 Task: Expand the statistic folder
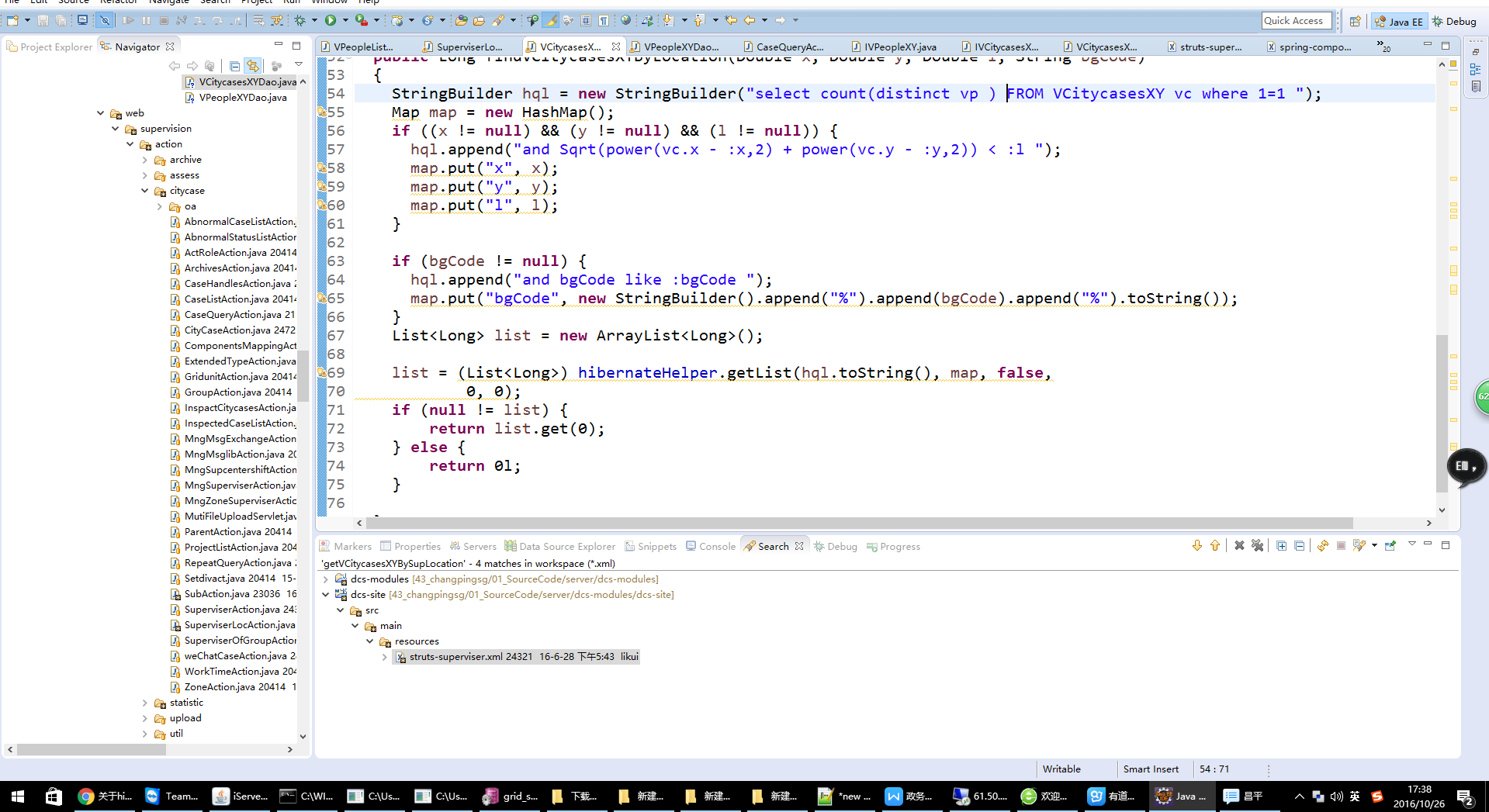pyautogui.click(x=144, y=703)
